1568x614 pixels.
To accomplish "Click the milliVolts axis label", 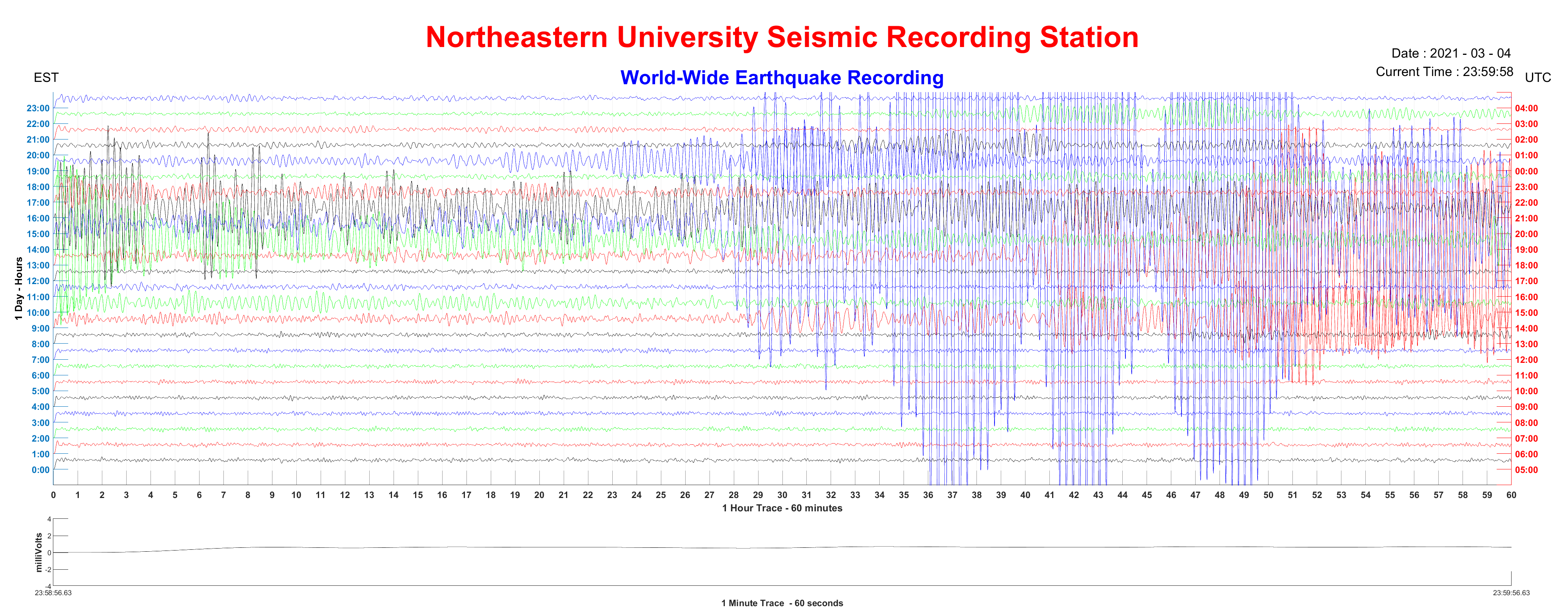I will 39,552.
